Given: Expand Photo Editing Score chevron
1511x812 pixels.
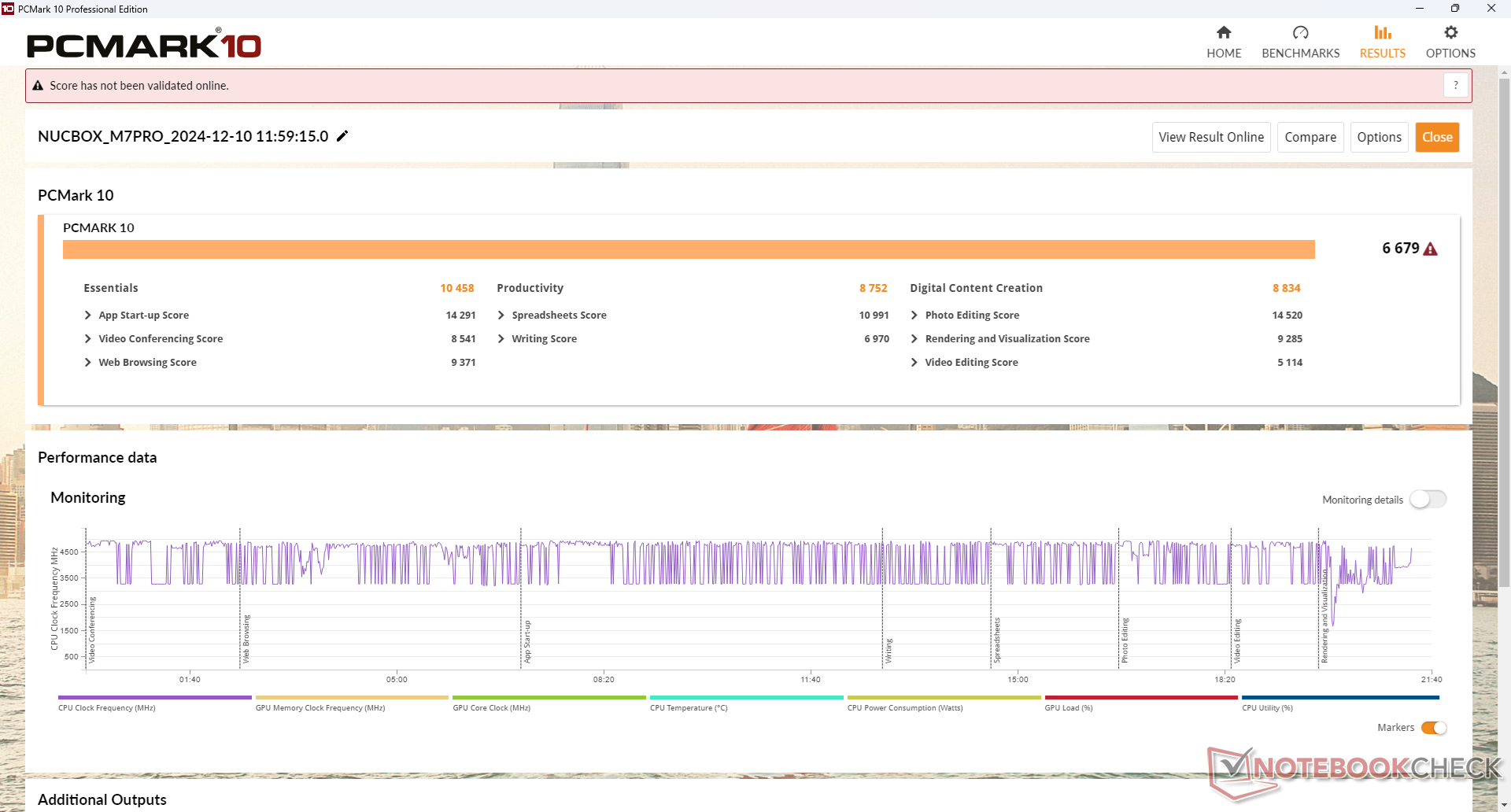Looking at the screenshot, I should pos(914,315).
